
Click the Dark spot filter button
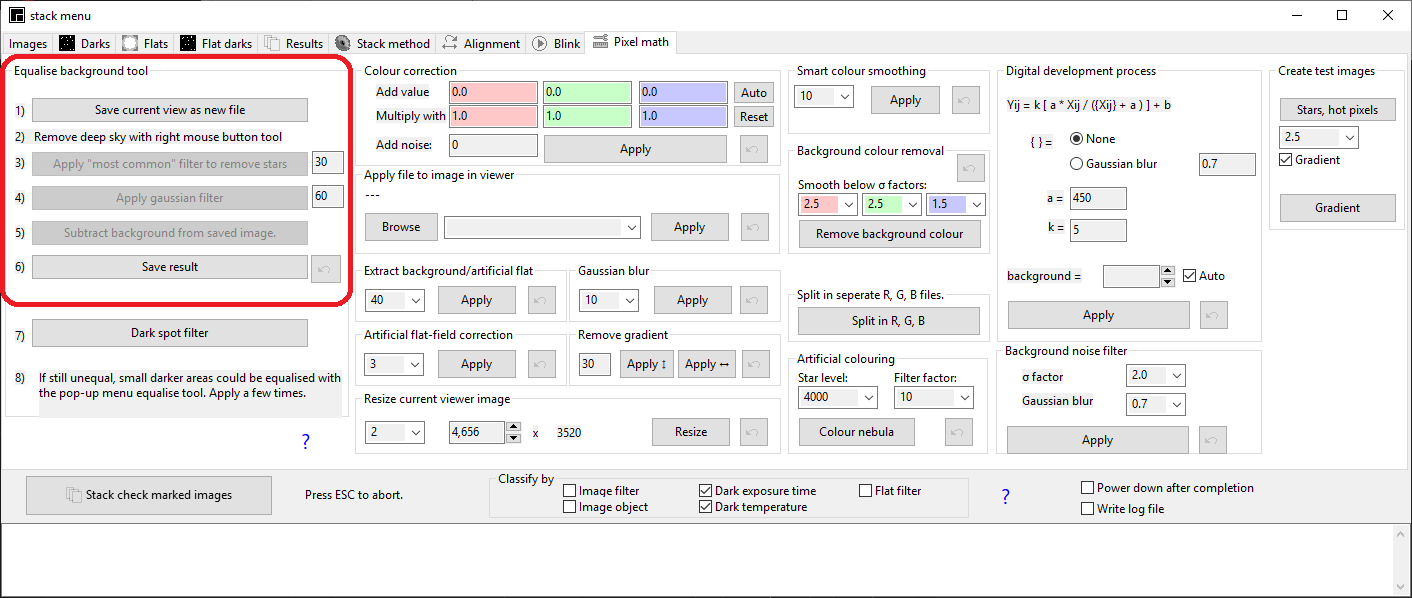tap(170, 333)
